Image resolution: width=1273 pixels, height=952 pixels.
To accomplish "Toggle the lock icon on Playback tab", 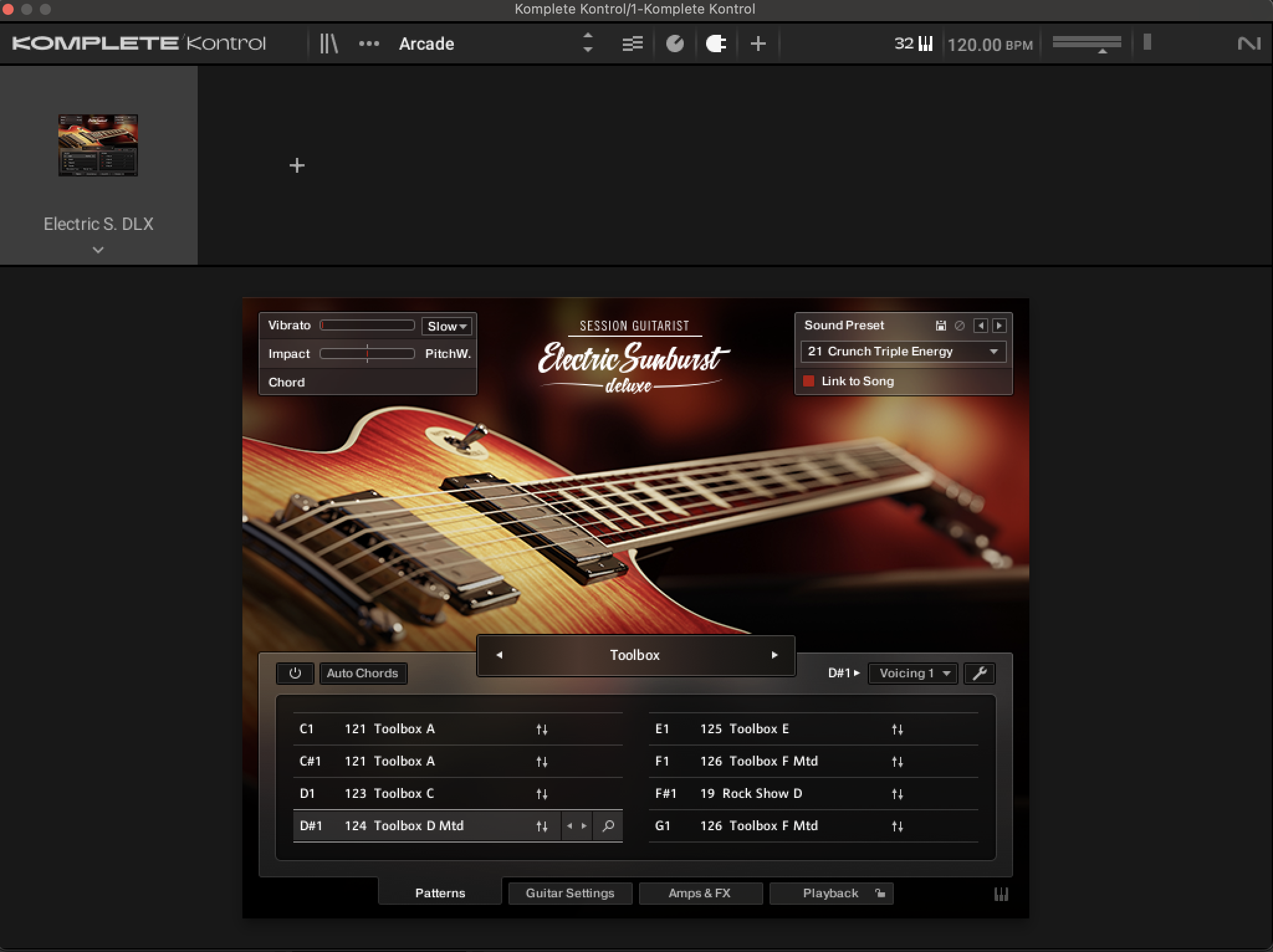I will (x=880, y=894).
